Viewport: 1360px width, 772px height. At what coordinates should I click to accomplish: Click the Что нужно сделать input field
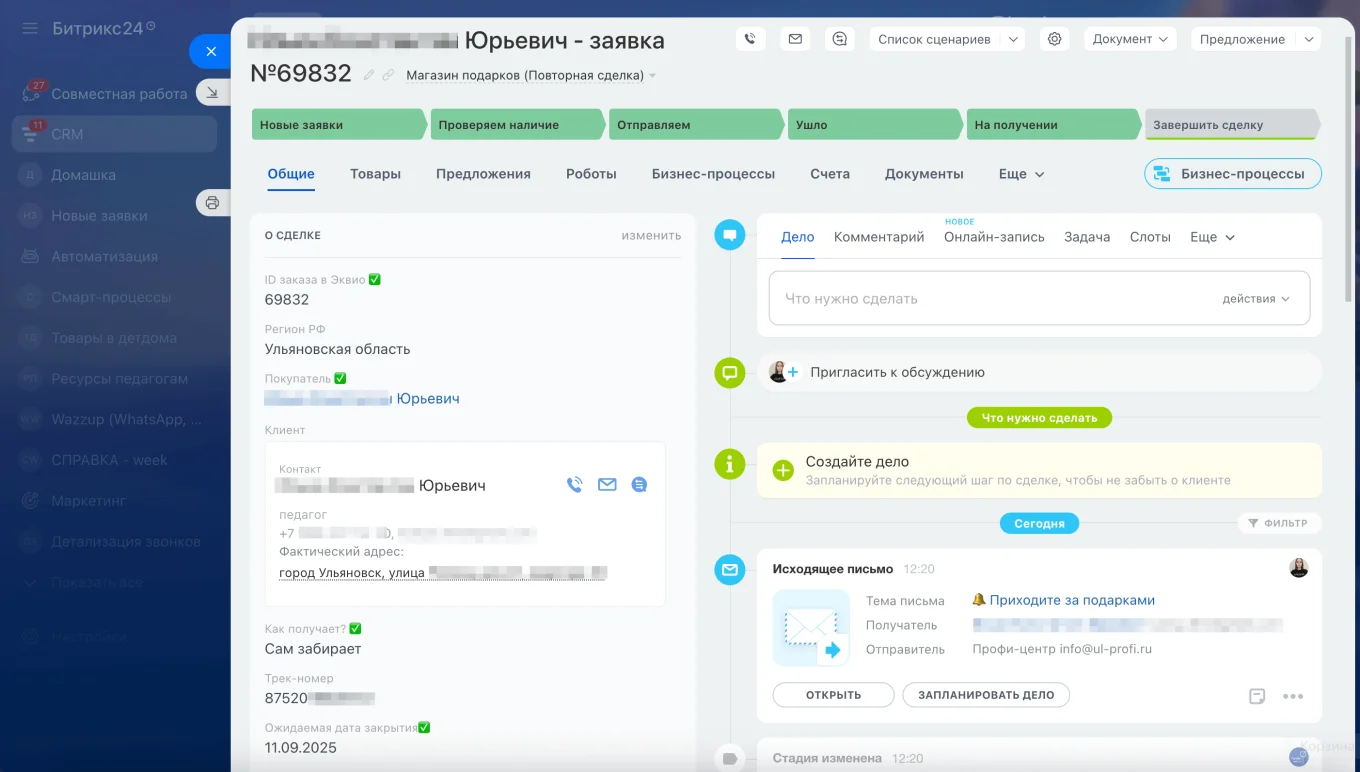coord(1039,299)
